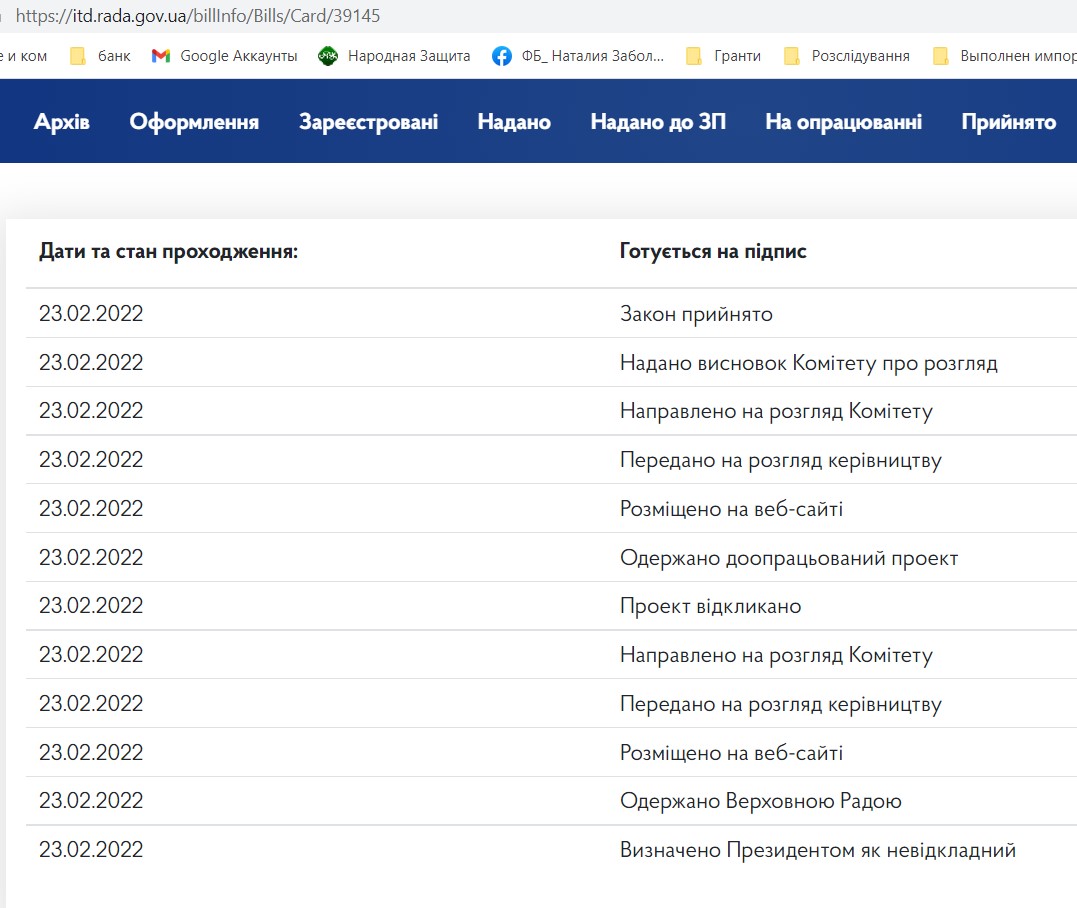Click Визначено Президентом як невідкладний row
1077x908 pixels.
coord(817,850)
